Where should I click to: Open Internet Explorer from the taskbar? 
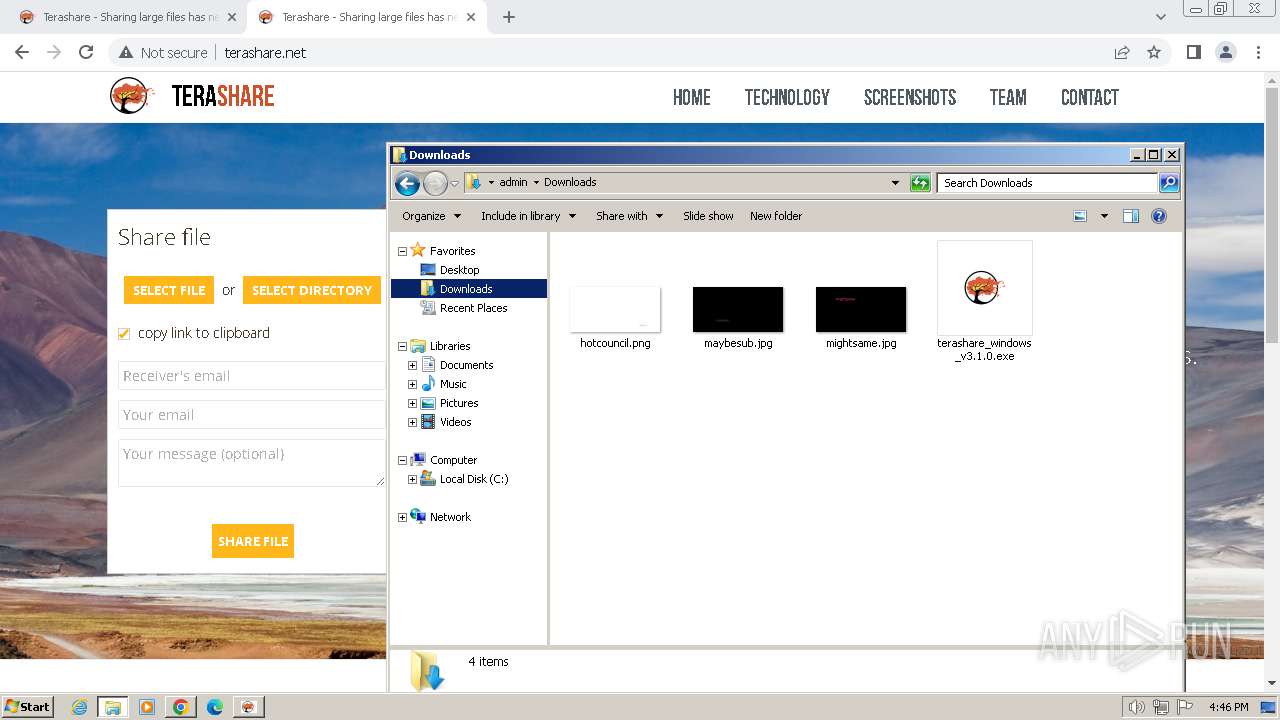(80, 707)
